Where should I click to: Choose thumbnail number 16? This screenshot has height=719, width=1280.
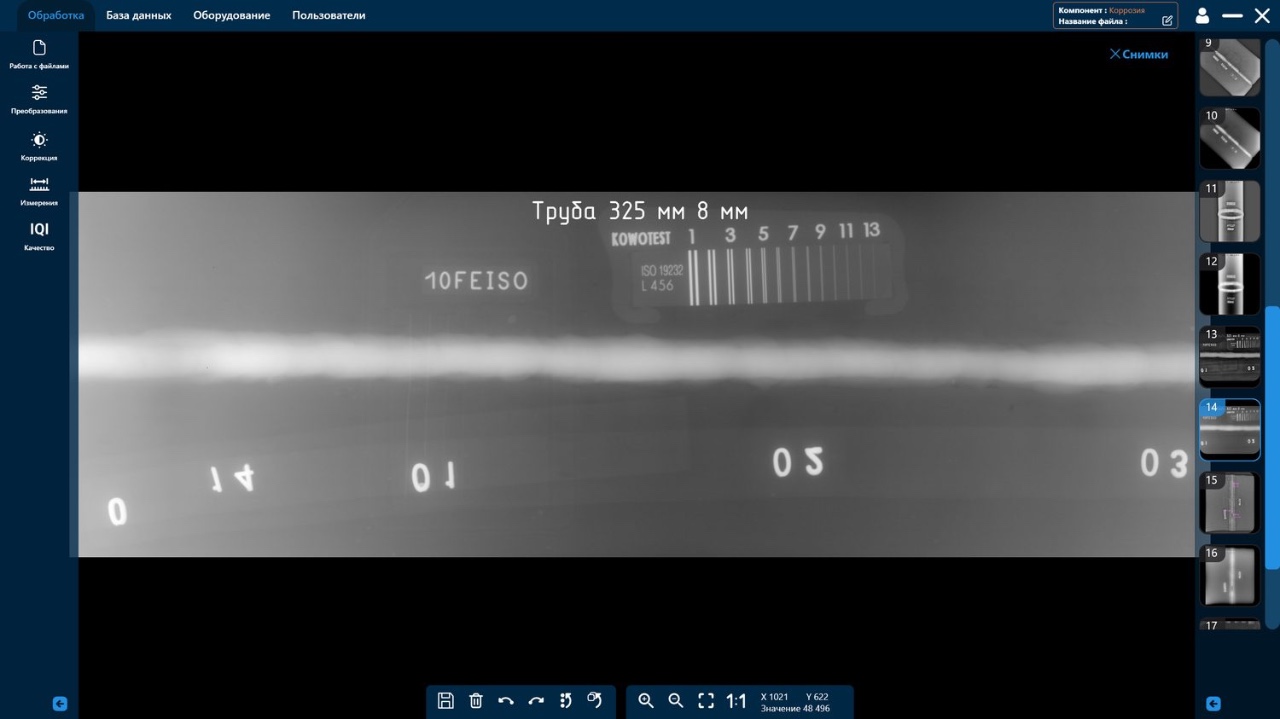pos(1230,576)
